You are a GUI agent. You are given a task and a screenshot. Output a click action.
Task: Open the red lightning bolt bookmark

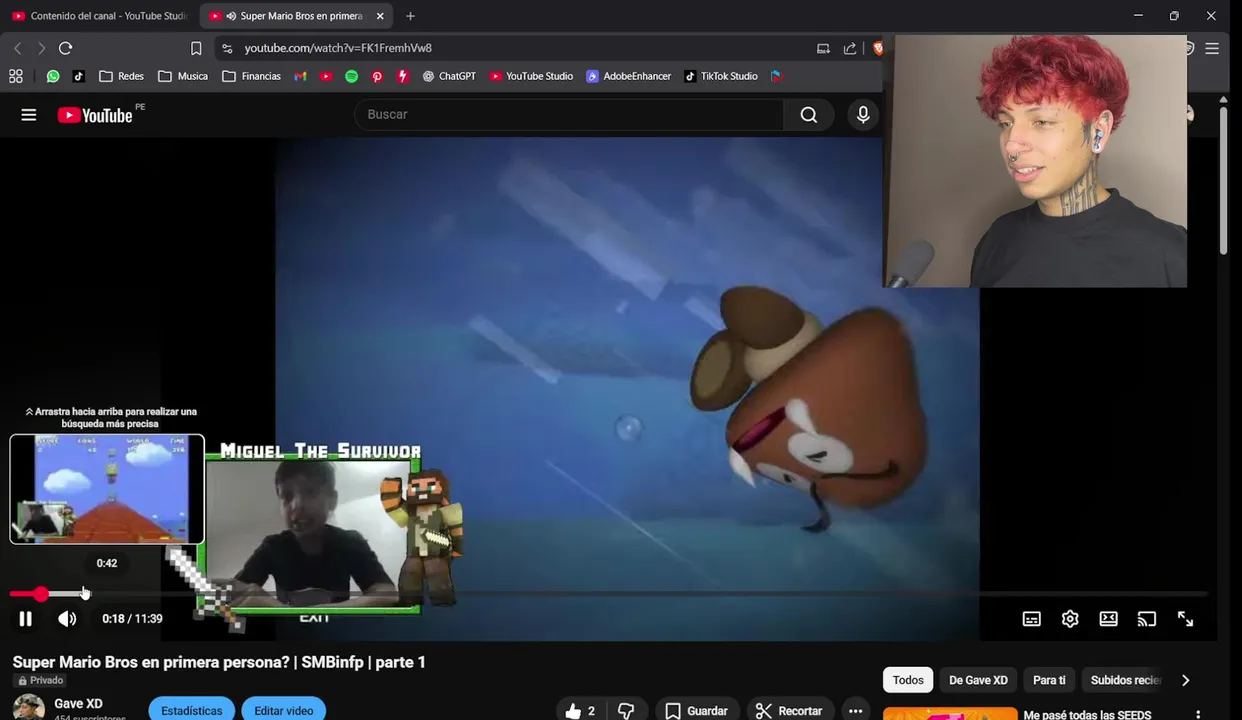tap(403, 76)
